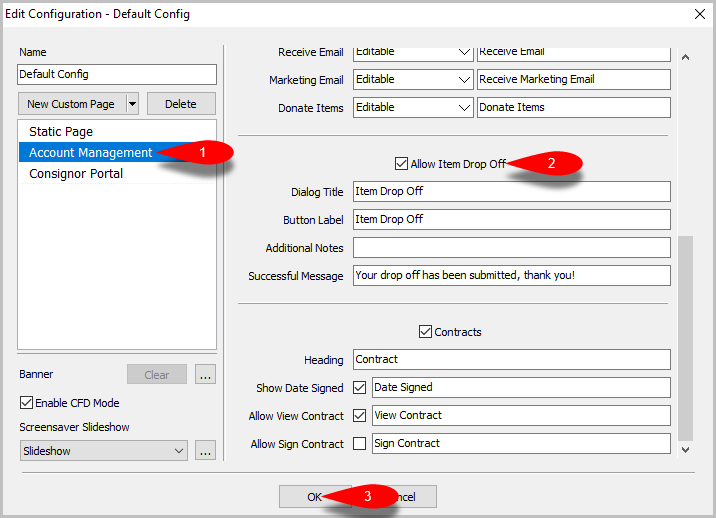The height and width of the screenshot is (518, 716).
Task: Select Account Management in the page list
Action: coord(117,153)
